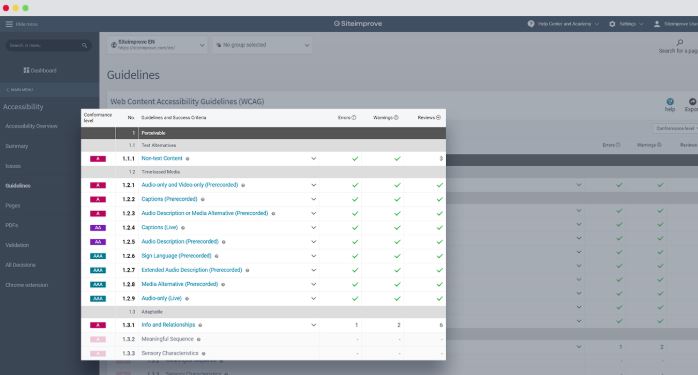Click the '1.3 Adaptable' group row
The image size is (698, 375).
coord(264,312)
